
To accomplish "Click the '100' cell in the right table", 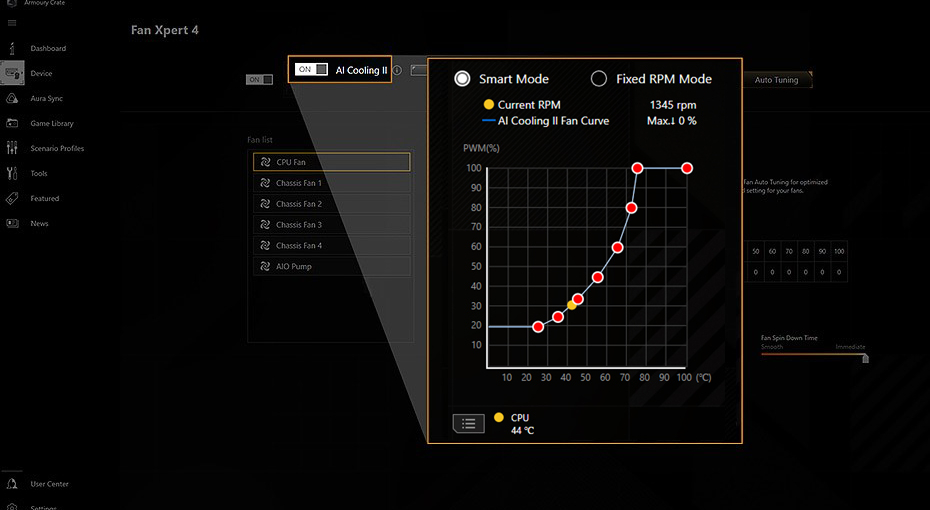I will pyautogui.click(x=839, y=251).
